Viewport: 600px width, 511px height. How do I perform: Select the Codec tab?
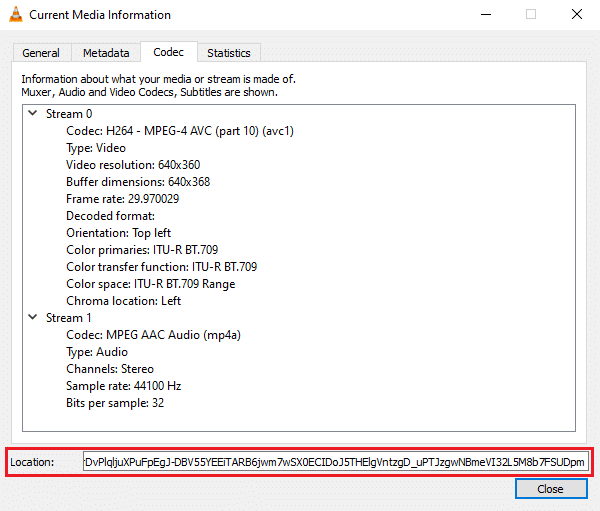168,52
